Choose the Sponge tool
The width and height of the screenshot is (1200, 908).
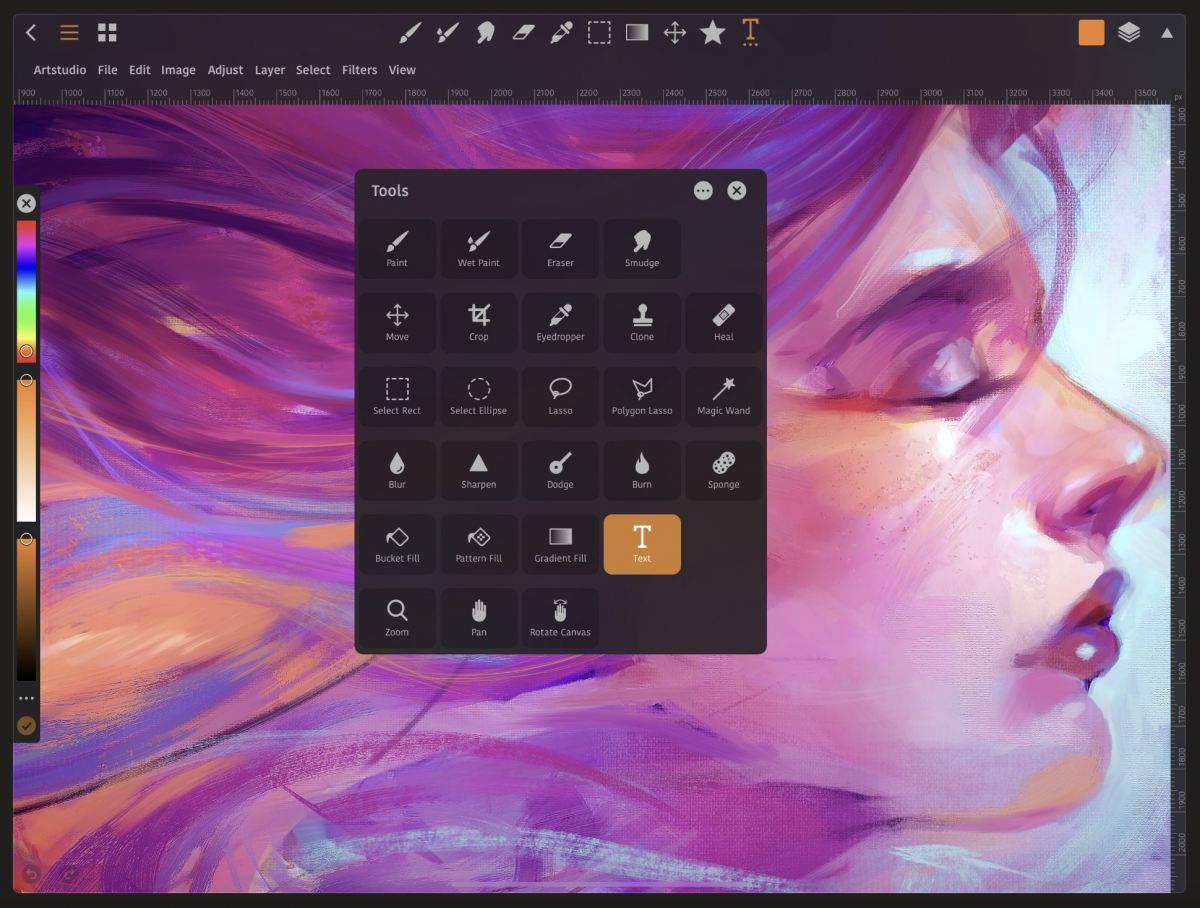pos(723,470)
